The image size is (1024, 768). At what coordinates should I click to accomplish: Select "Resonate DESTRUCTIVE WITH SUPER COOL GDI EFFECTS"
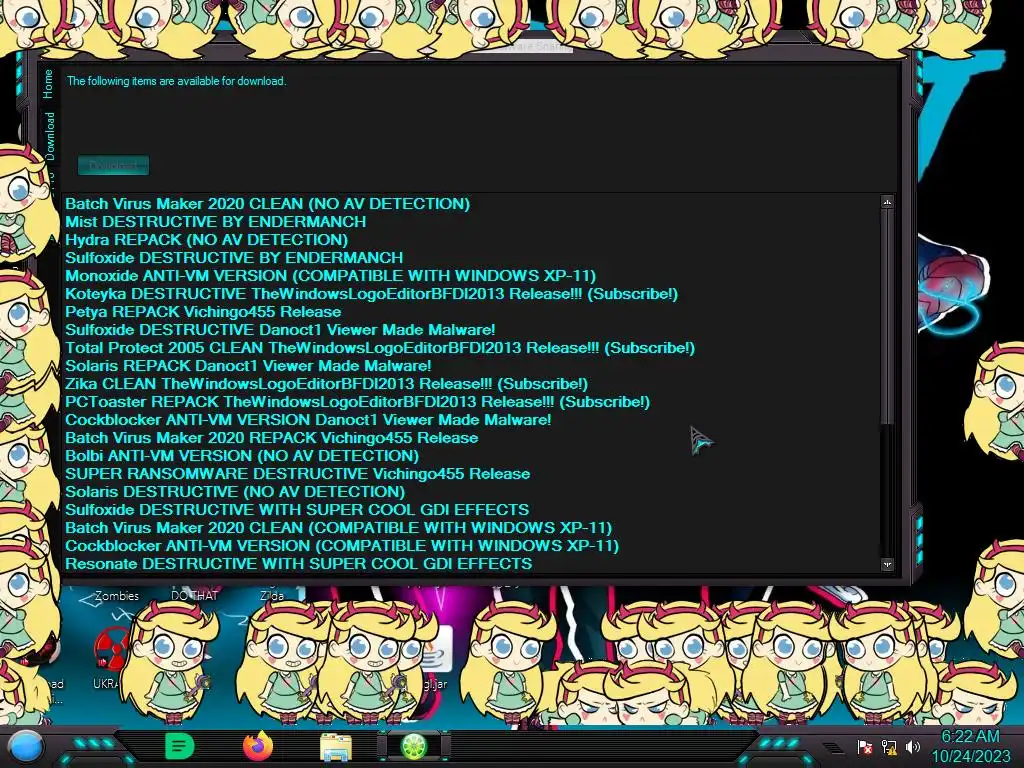tap(298, 564)
